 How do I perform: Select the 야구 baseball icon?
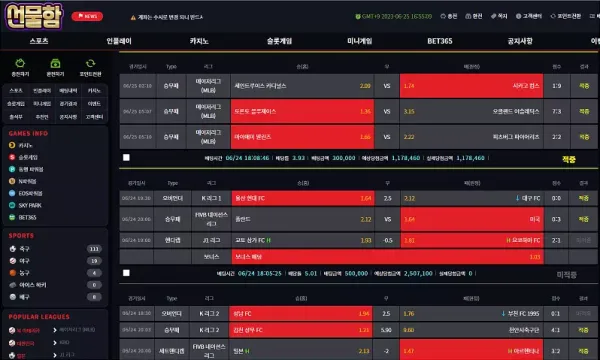(x=13, y=261)
